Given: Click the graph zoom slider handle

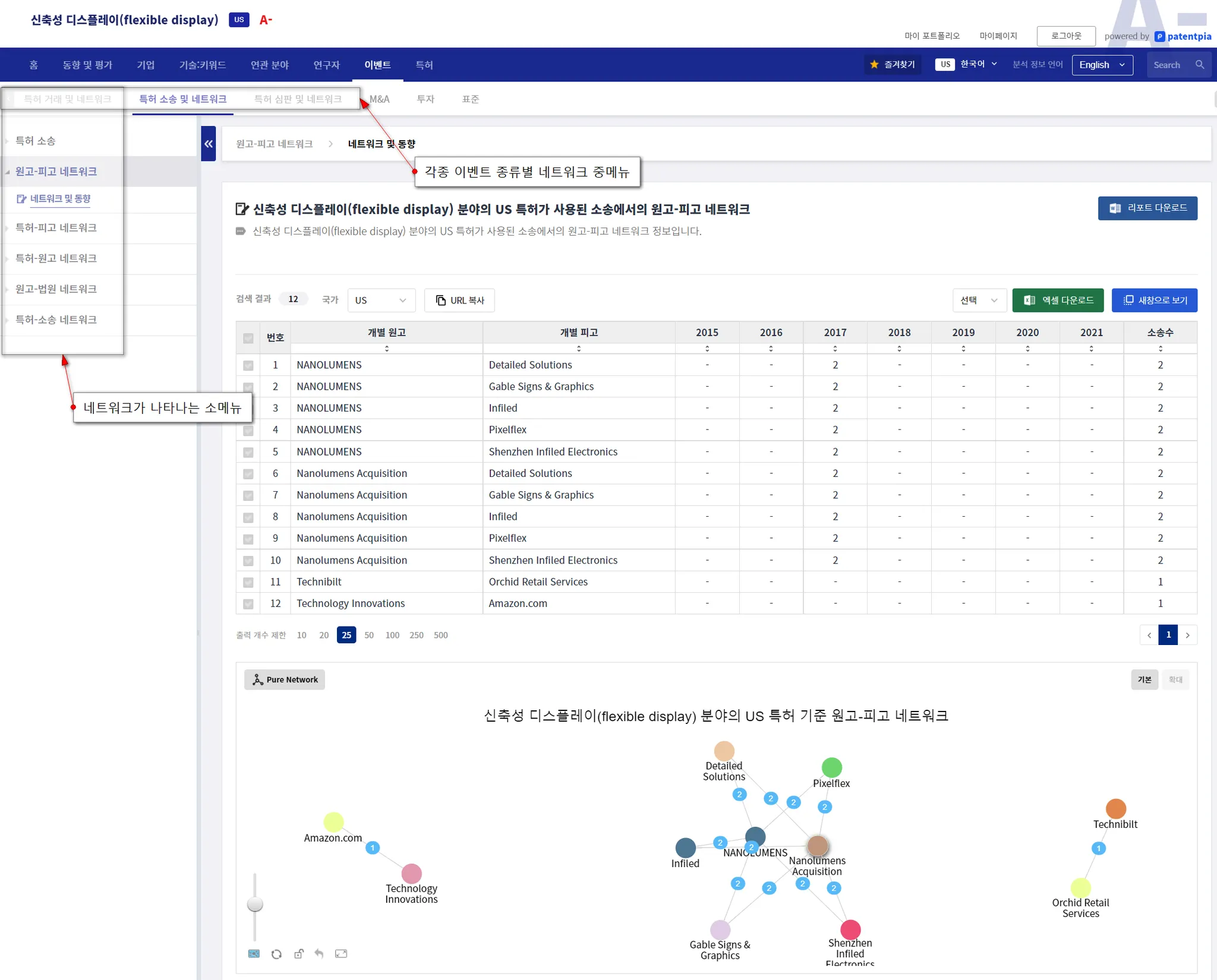Looking at the screenshot, I should pos(255,904).
